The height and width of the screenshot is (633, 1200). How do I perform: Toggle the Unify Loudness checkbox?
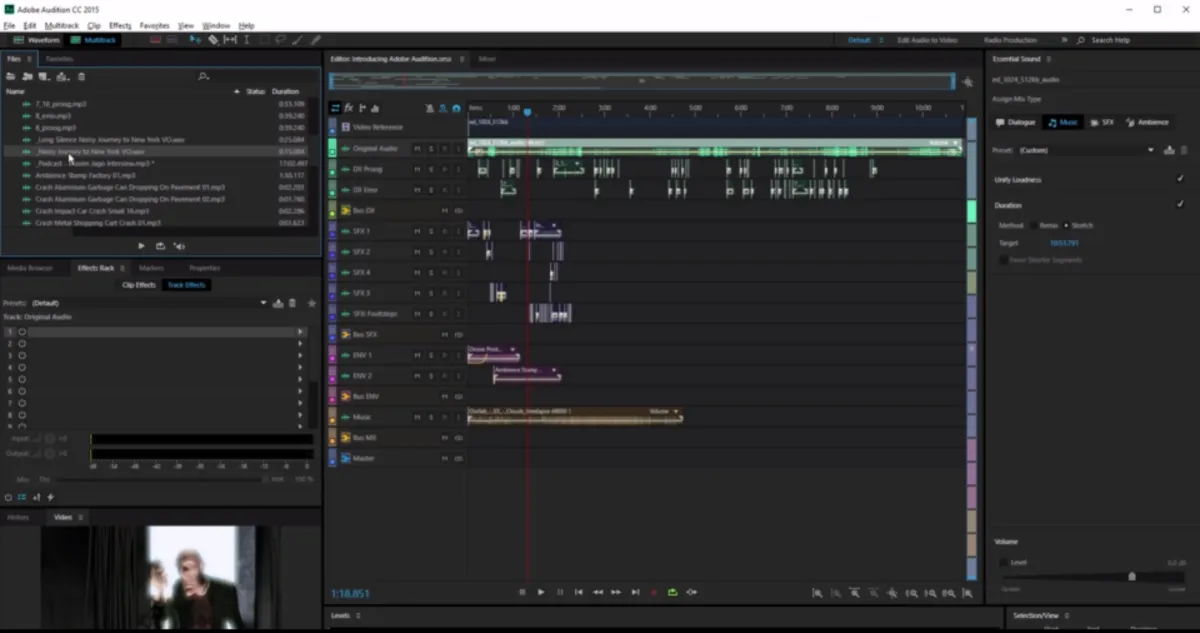[1181, 179]
